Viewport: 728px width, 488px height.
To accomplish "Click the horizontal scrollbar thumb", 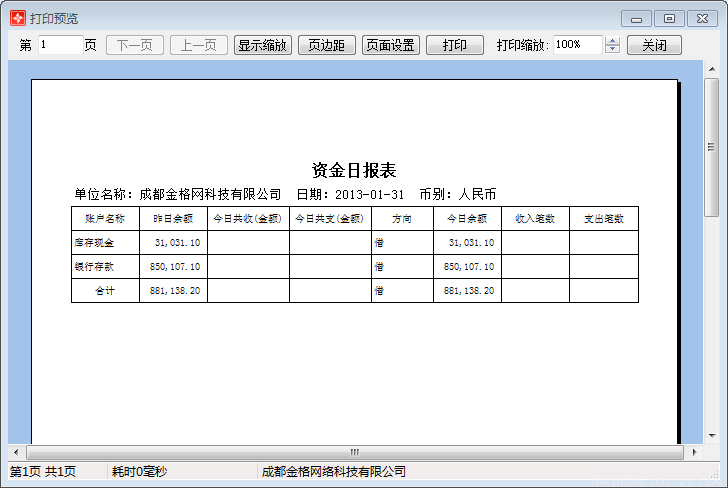I will [x=354, y=452].
